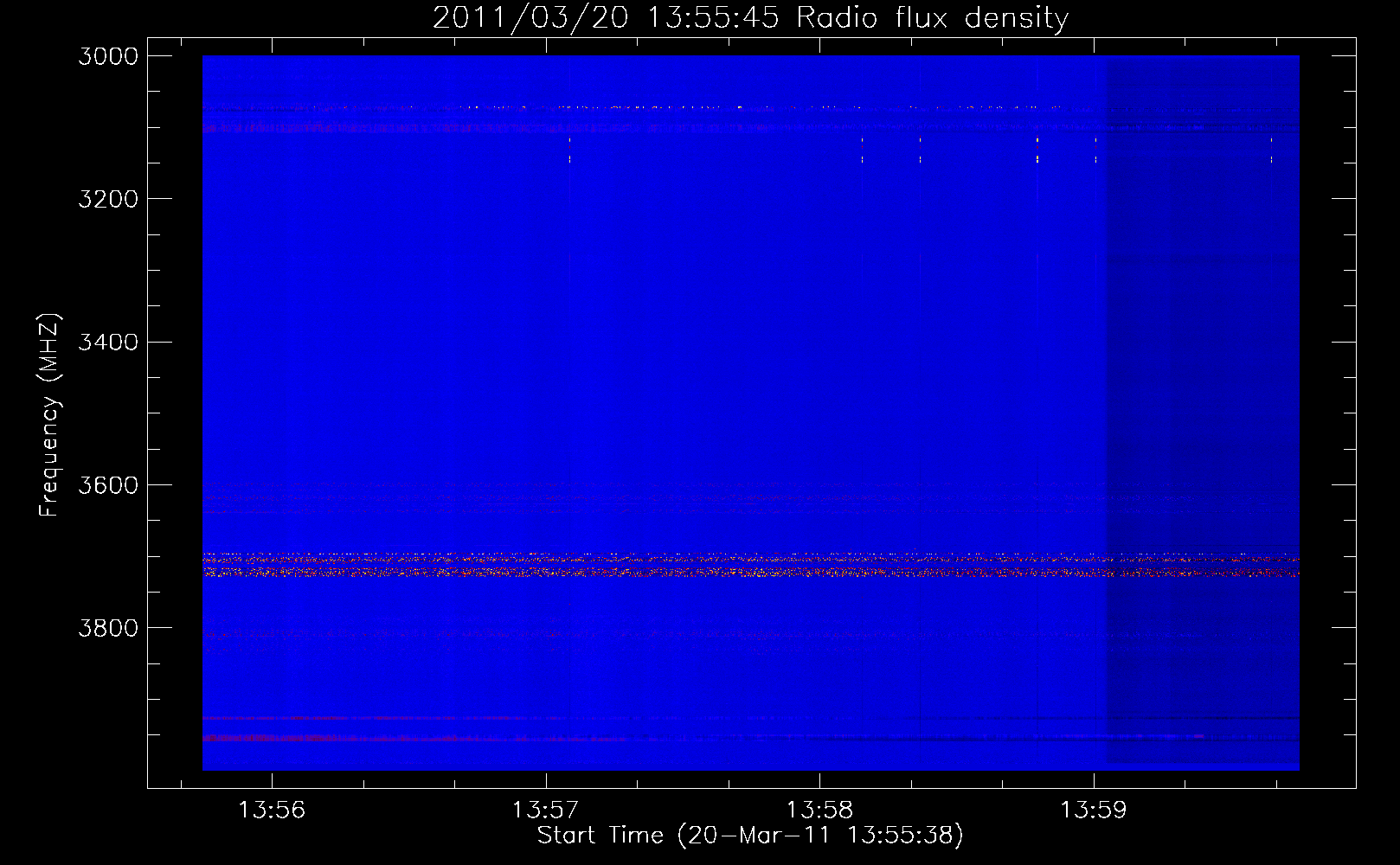Click the '13:58' time axis label

(x=819, y=811)
